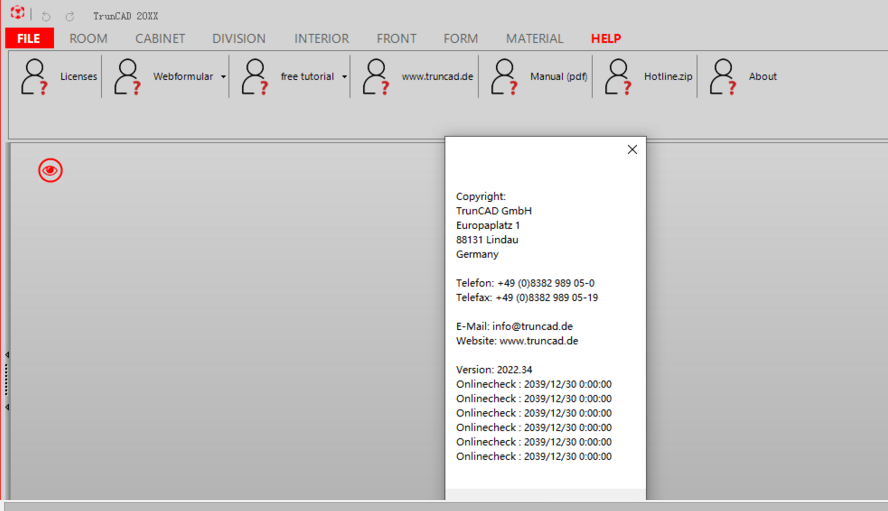Click the Germany text line

(477, 254)
